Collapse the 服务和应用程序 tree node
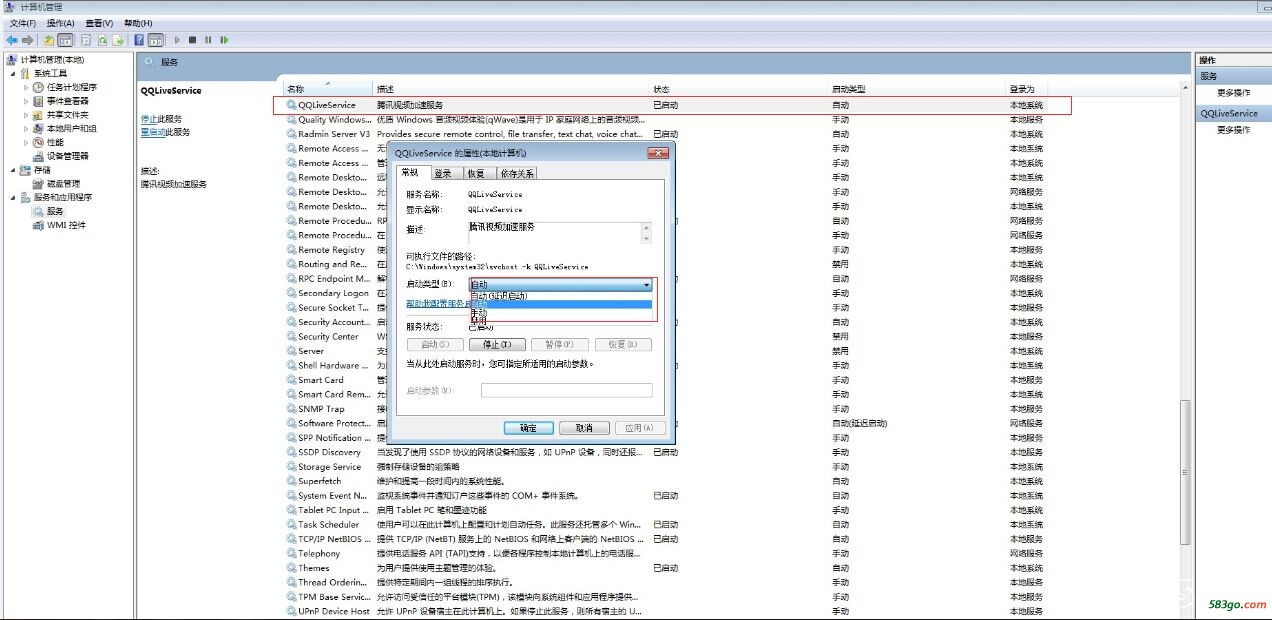The height and width of the screenshot is (620, 1272). pos(13,197)
